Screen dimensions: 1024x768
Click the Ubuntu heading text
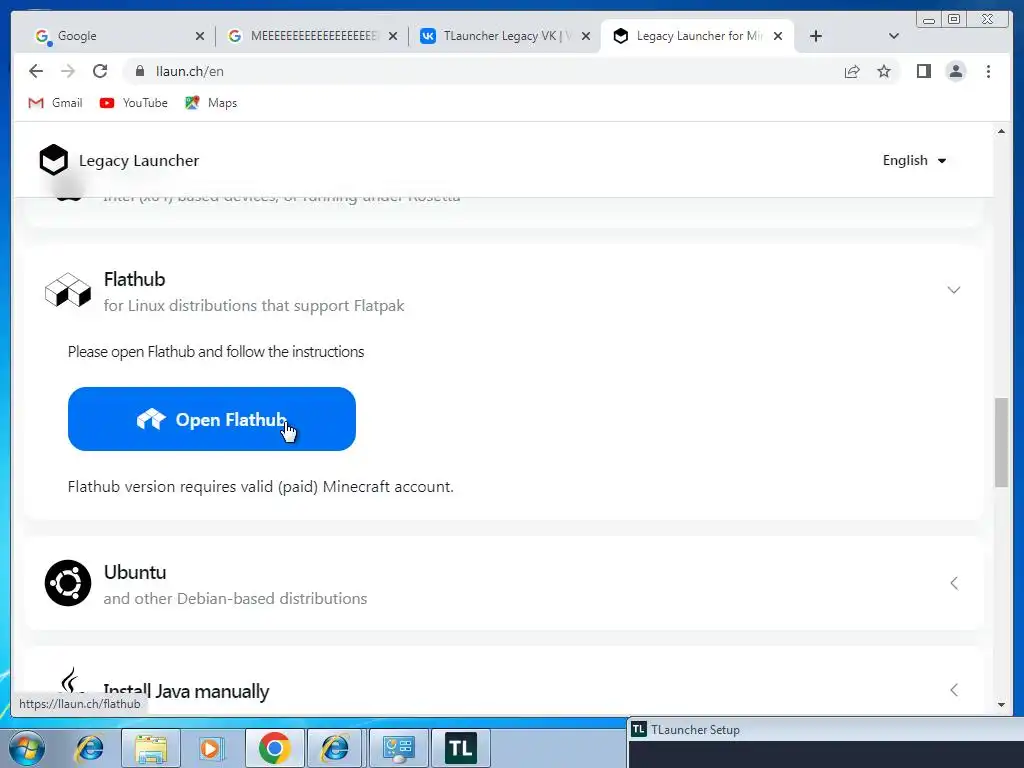135,572
